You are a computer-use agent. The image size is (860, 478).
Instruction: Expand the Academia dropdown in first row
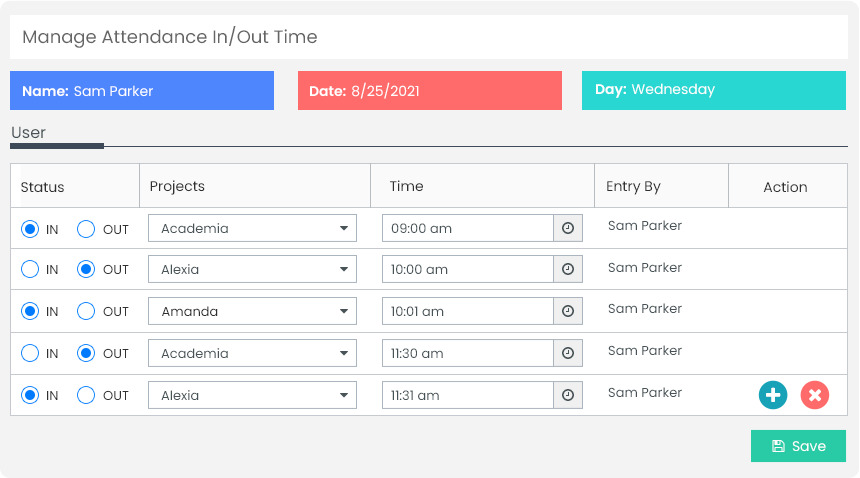tap(252, 228)
